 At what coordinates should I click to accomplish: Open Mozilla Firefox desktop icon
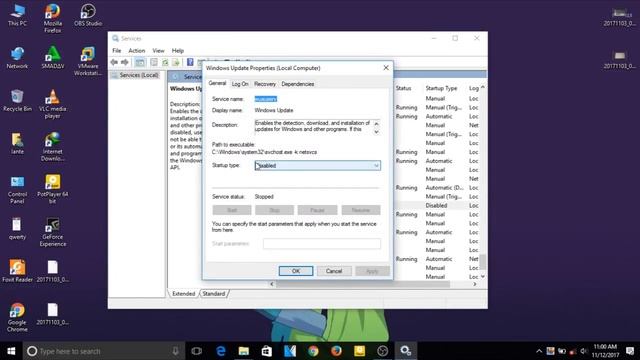click(x=53, y=18)
